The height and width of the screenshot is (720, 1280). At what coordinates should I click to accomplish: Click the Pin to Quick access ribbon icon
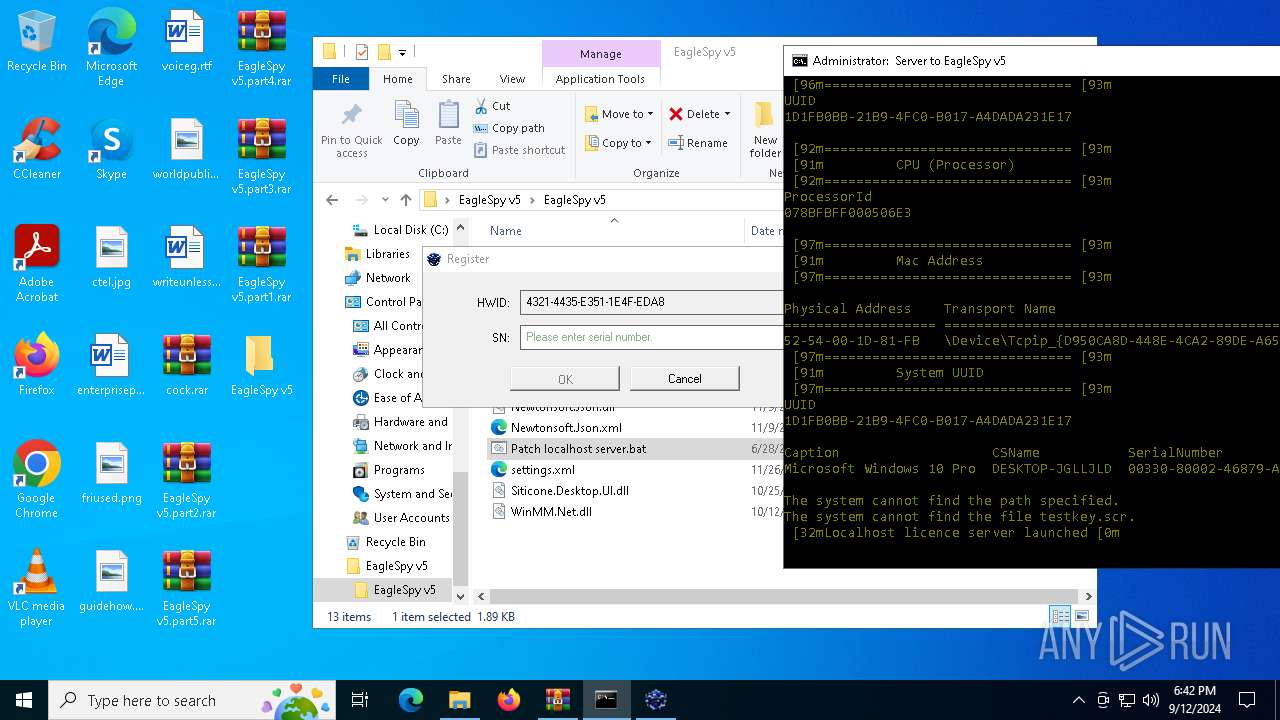click(x=351, y=129)
